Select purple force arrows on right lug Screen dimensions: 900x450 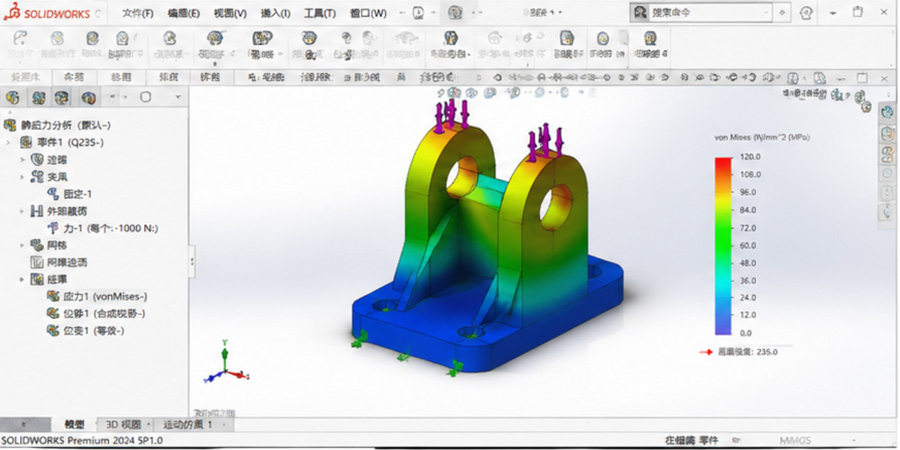546,141
